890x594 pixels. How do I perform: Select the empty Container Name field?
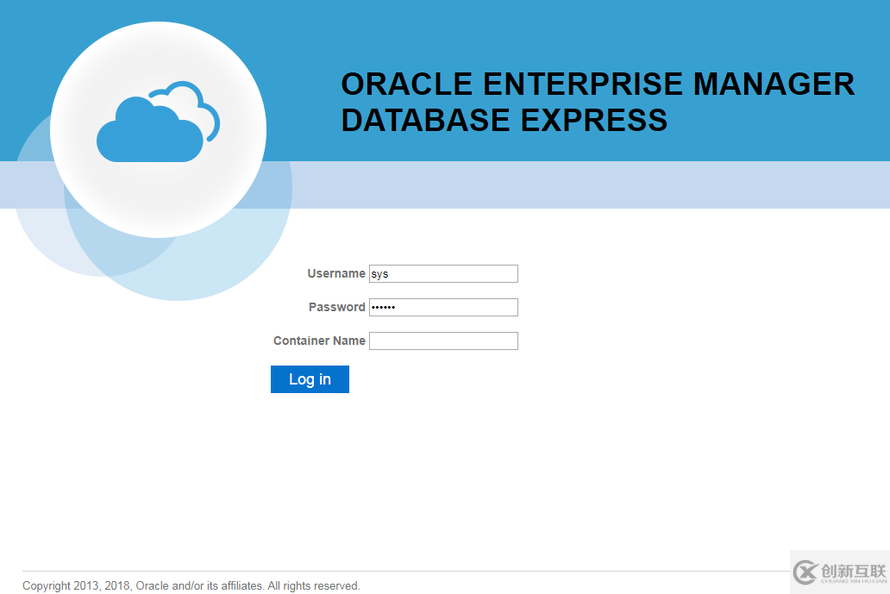[x=443, y=340]
